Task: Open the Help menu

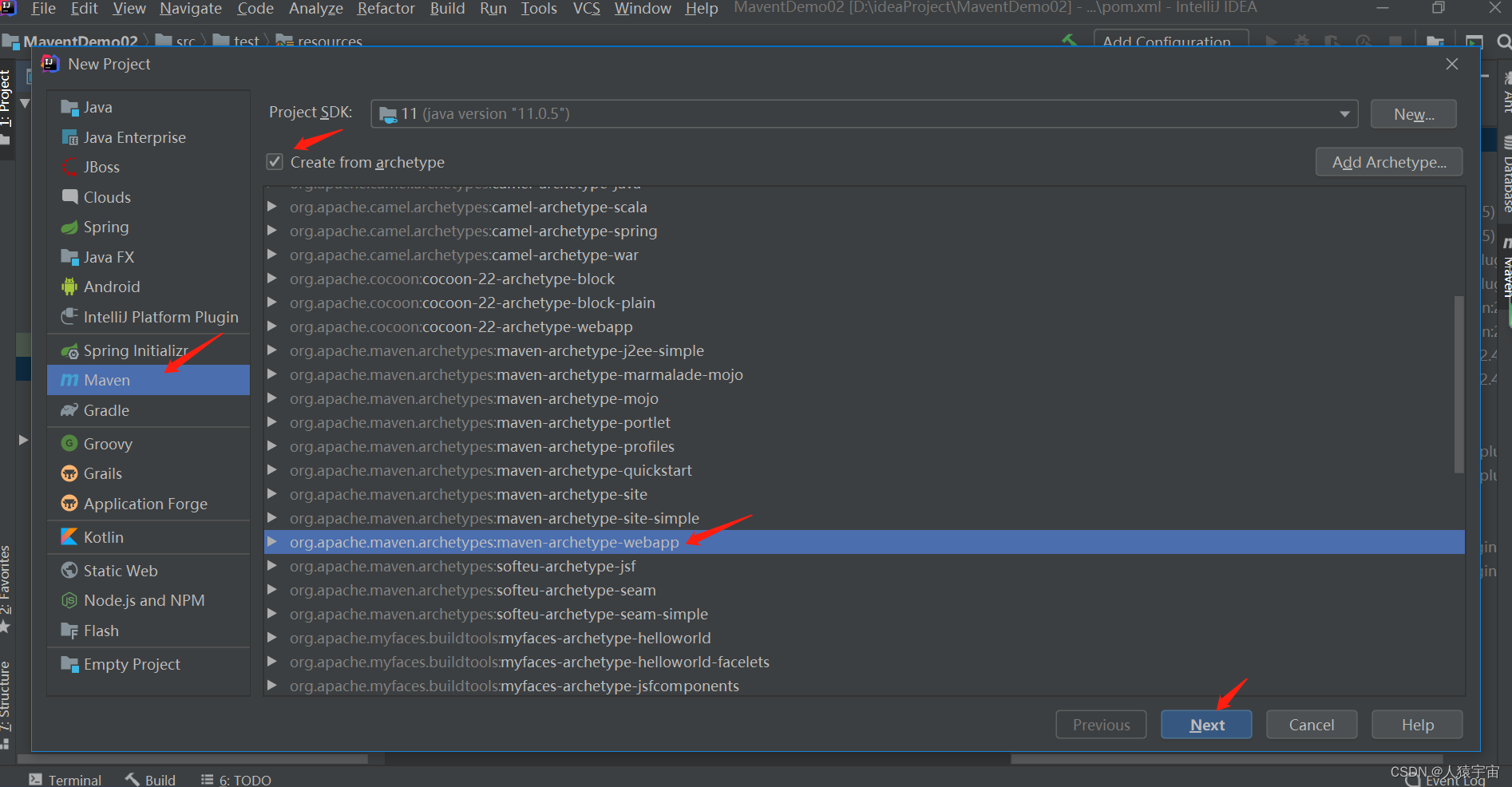Action: point(702,9)
